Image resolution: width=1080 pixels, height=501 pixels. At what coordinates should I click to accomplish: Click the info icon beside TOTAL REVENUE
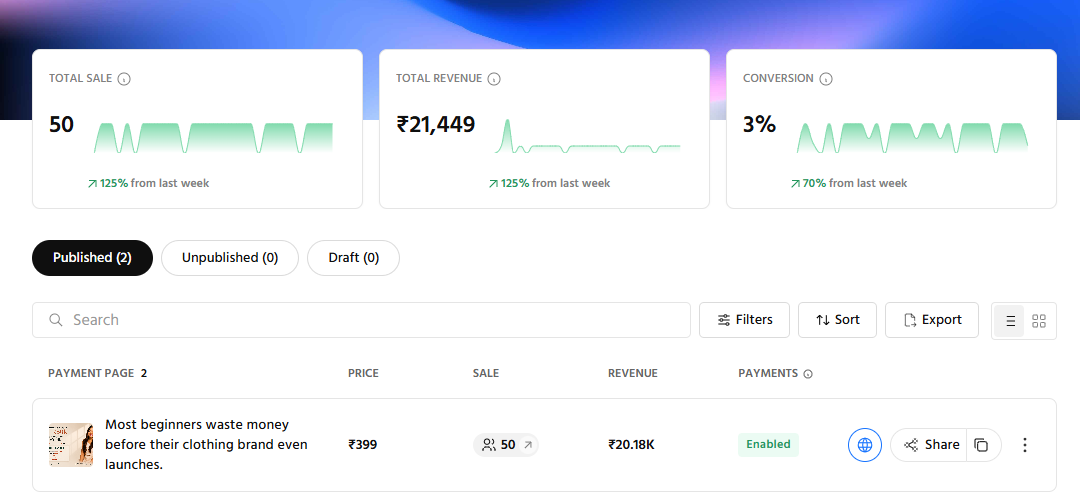pyautogui.click(x=494, y=79)
